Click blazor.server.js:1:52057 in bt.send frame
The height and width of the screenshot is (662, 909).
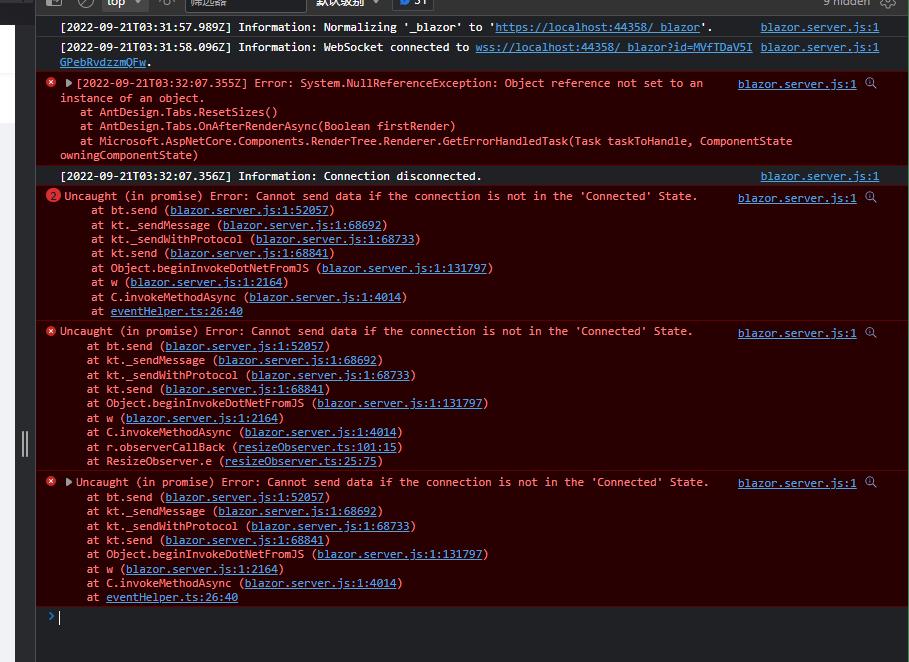click(249, 211)
